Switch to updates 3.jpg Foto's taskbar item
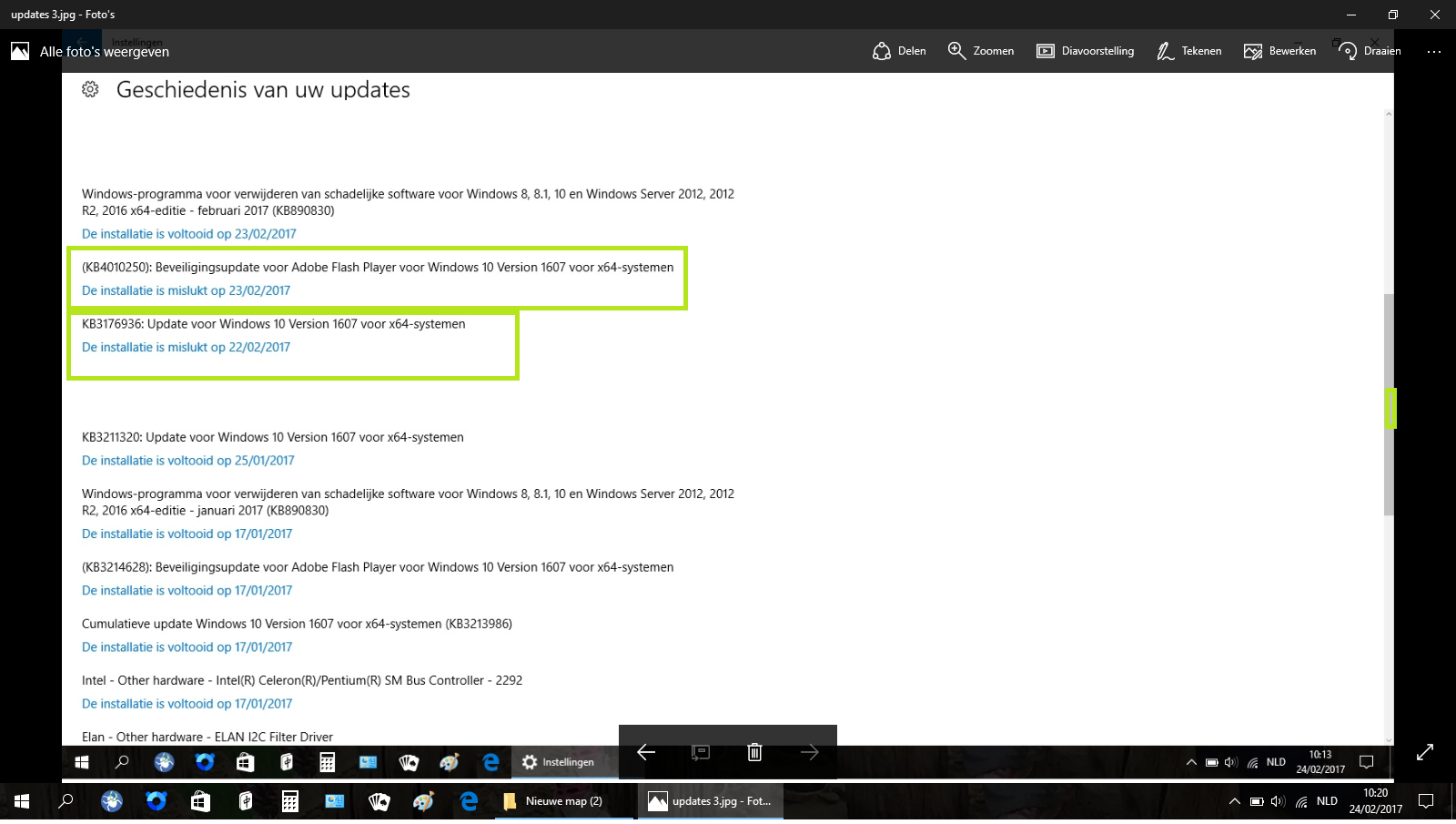The image size is (1456, 824). point(710,801)
